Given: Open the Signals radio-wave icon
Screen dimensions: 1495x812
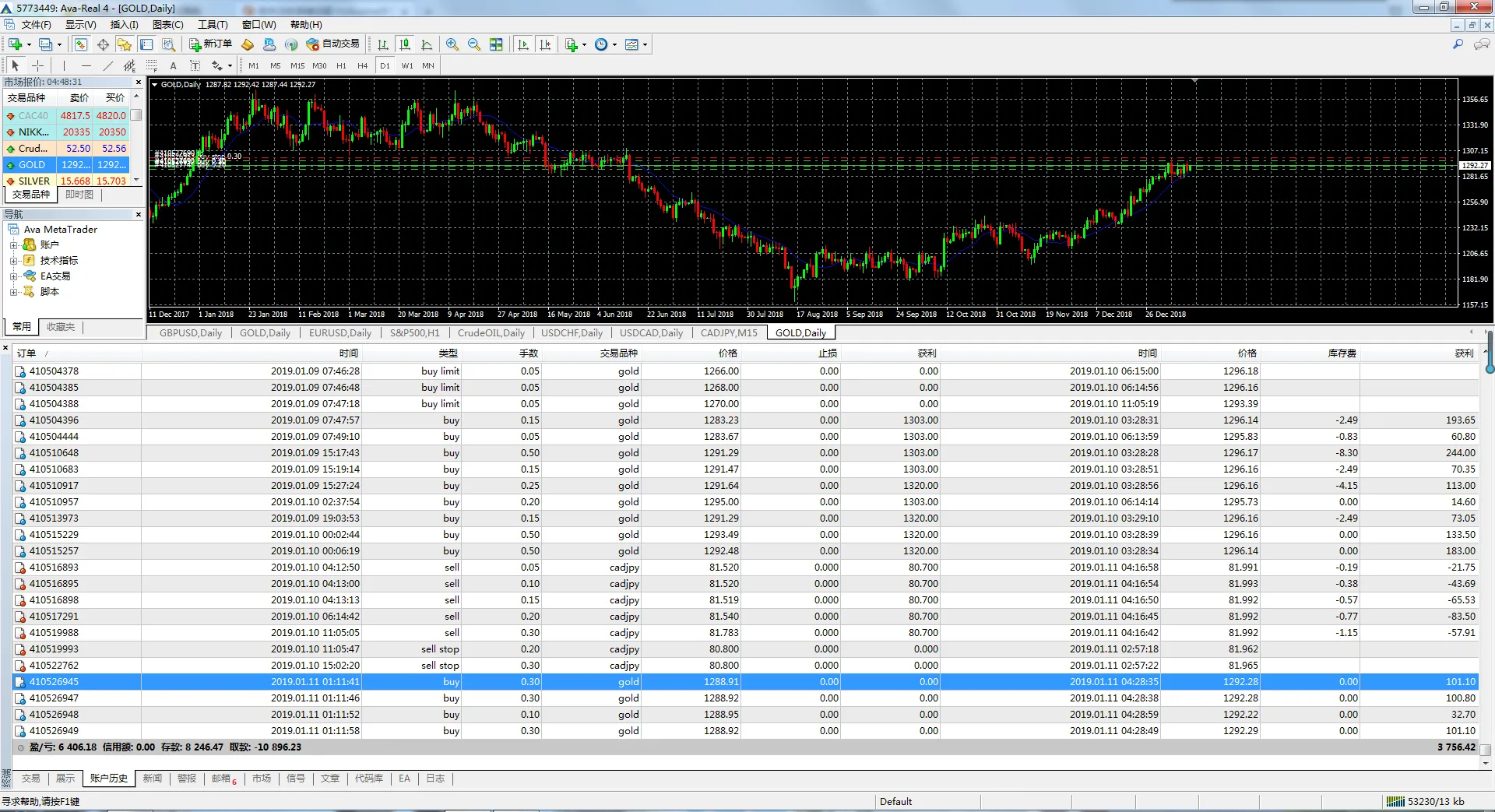Looking at the screenshot, I should [x=291, y=44].
